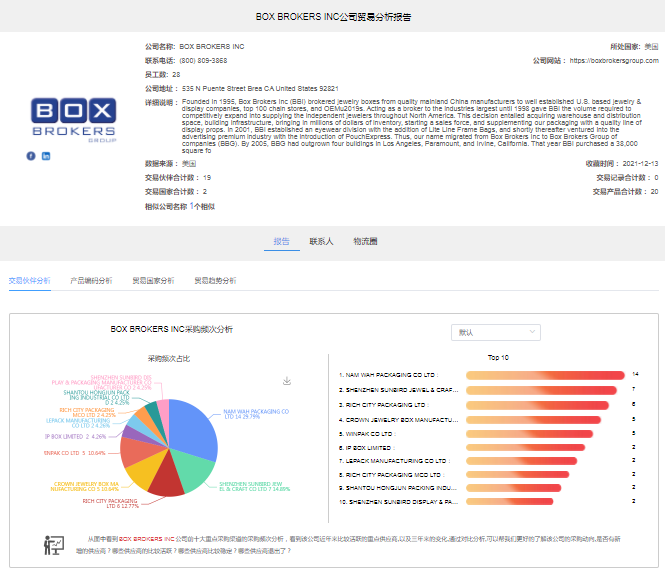Open the LinkedIn icon under the logo
Image resolution: width=665 pixels, height=569 pixels.
[x=46, y=156]
